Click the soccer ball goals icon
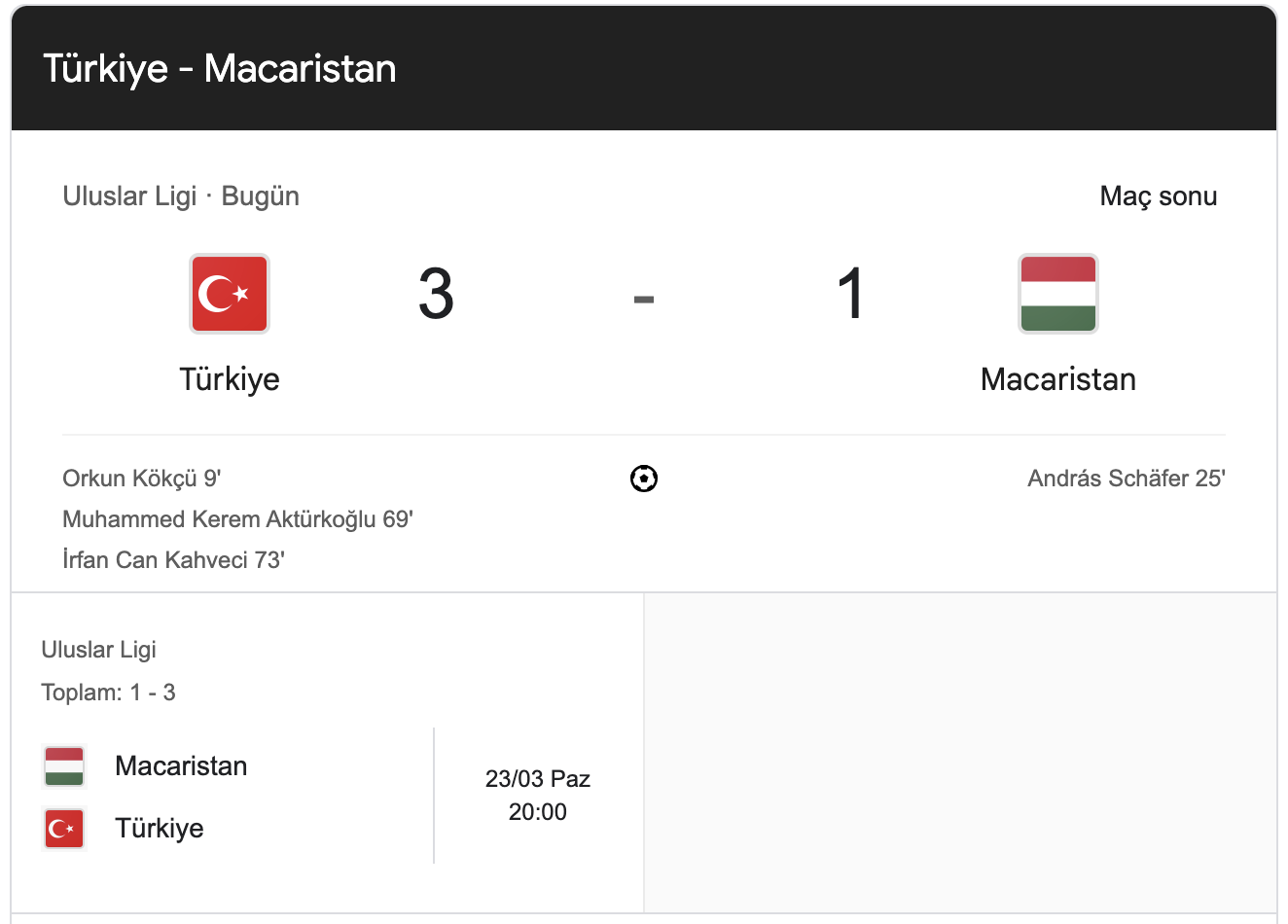This screenshot has height=924, width=1288. click(x=644, y=479)
